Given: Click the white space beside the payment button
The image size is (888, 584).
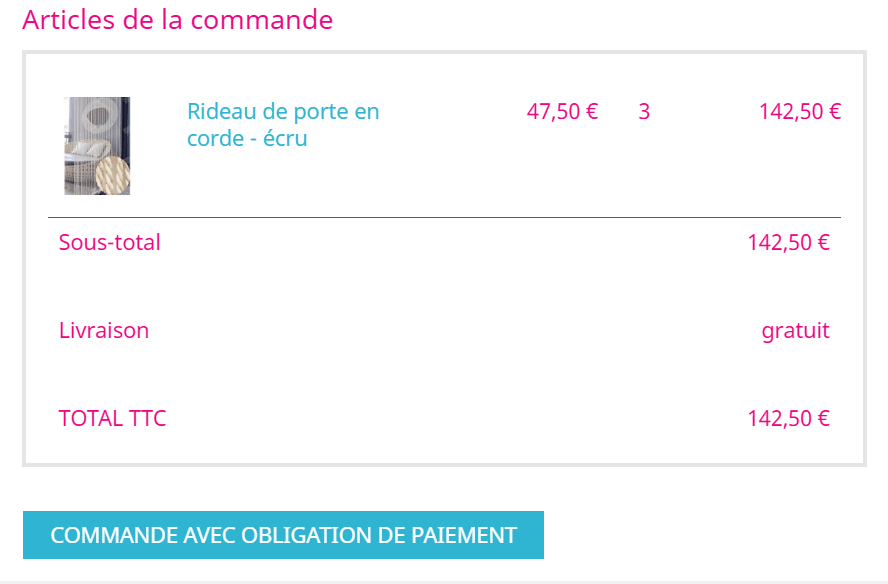Looking at the screenshot, I should point(700,535).
